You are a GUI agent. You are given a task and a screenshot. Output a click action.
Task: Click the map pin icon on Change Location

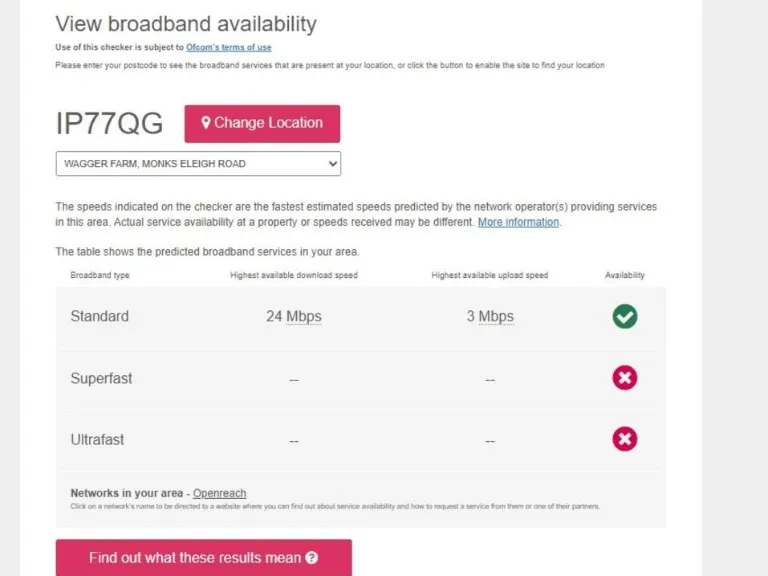[x=206, y=123]
